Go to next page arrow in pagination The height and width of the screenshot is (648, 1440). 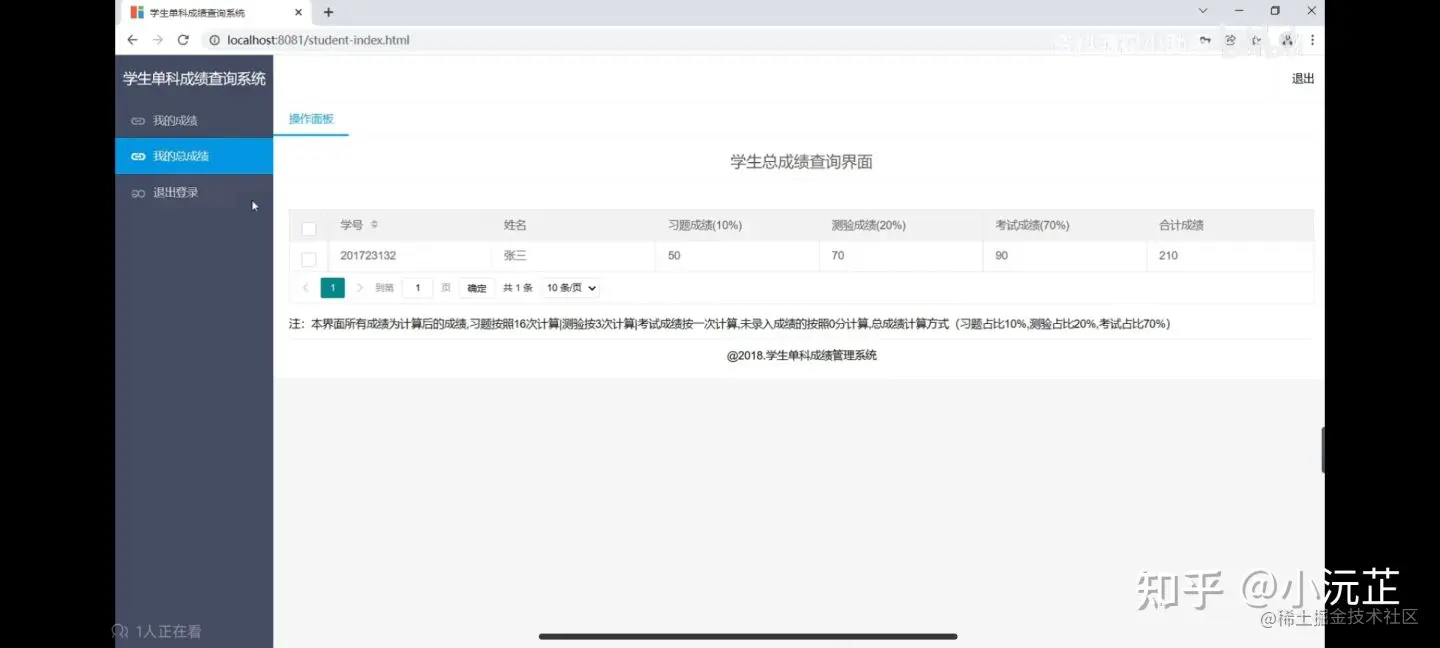click(x=360, y=288)
